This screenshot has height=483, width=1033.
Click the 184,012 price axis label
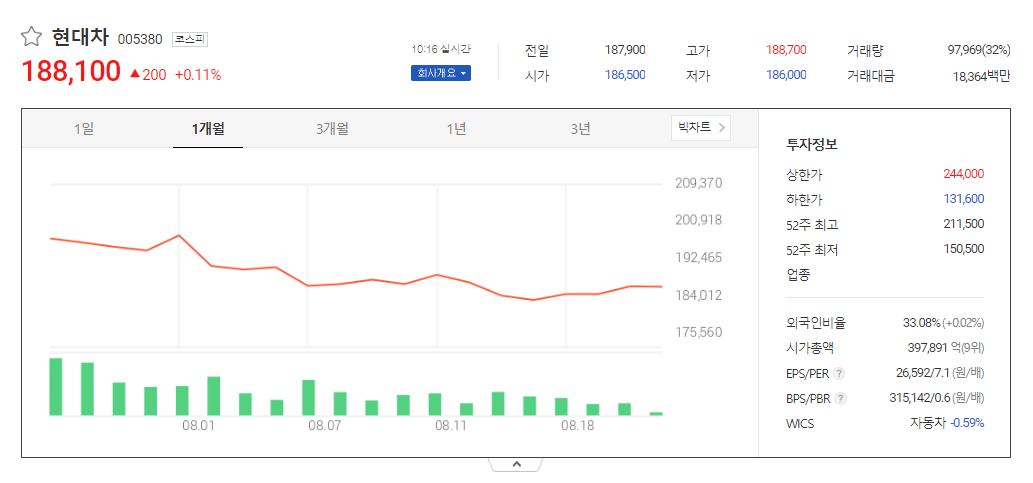point(698,295)
